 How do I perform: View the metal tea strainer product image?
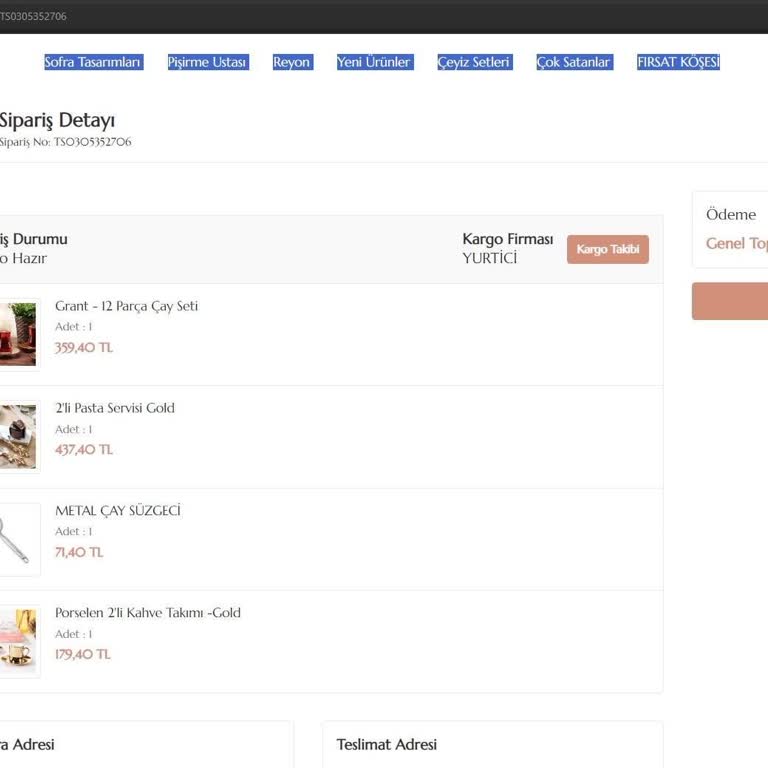coord(18,539)
